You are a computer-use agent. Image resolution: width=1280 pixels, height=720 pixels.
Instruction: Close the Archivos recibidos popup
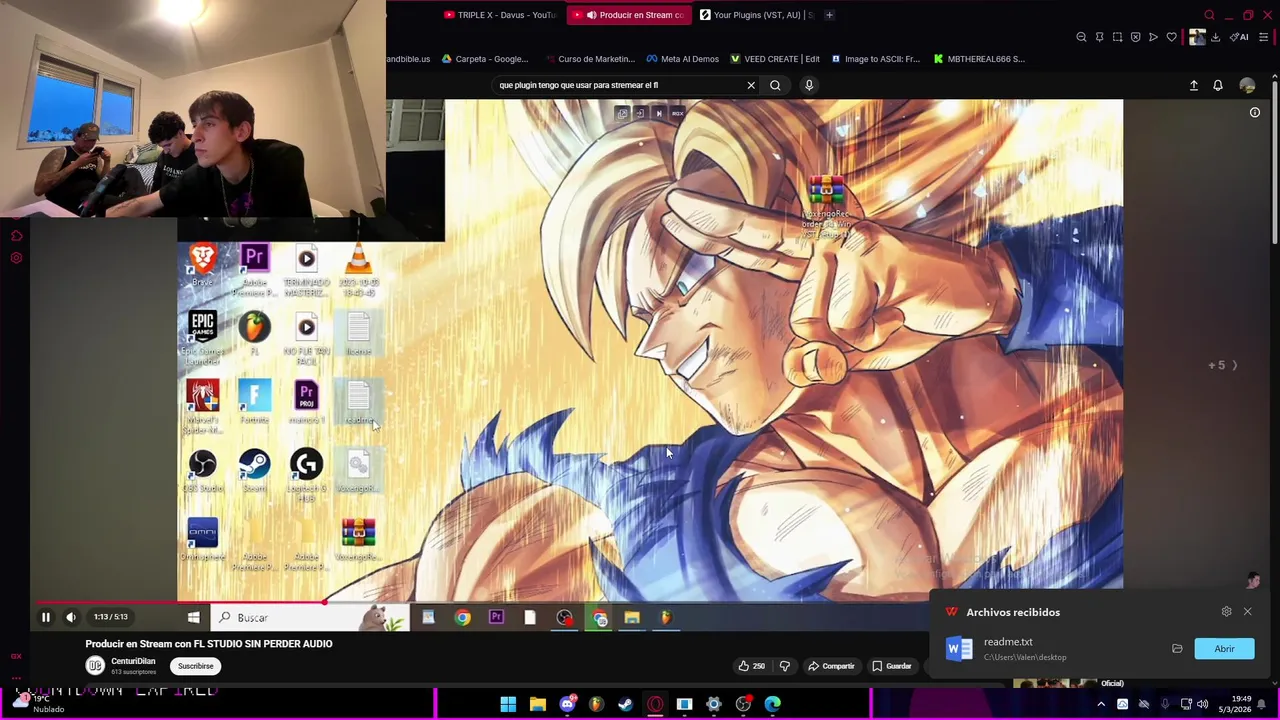click(1247, 611)
